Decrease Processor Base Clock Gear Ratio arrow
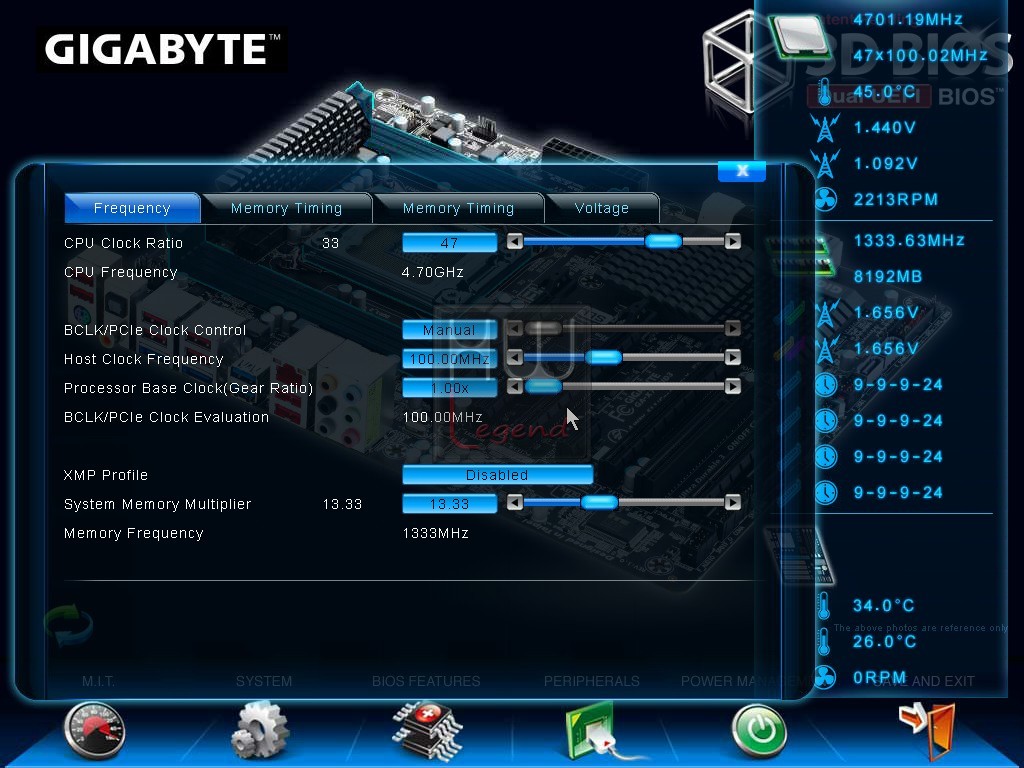This screenshot has width=1024, height=768. (515, 387)
